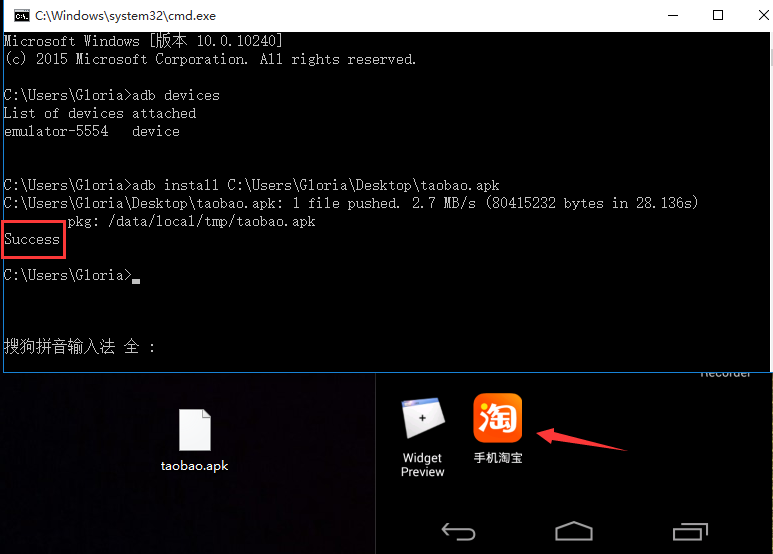Open the 手机淘宝 app icon
The image size is (773, 554).
(x=497, y=418)
